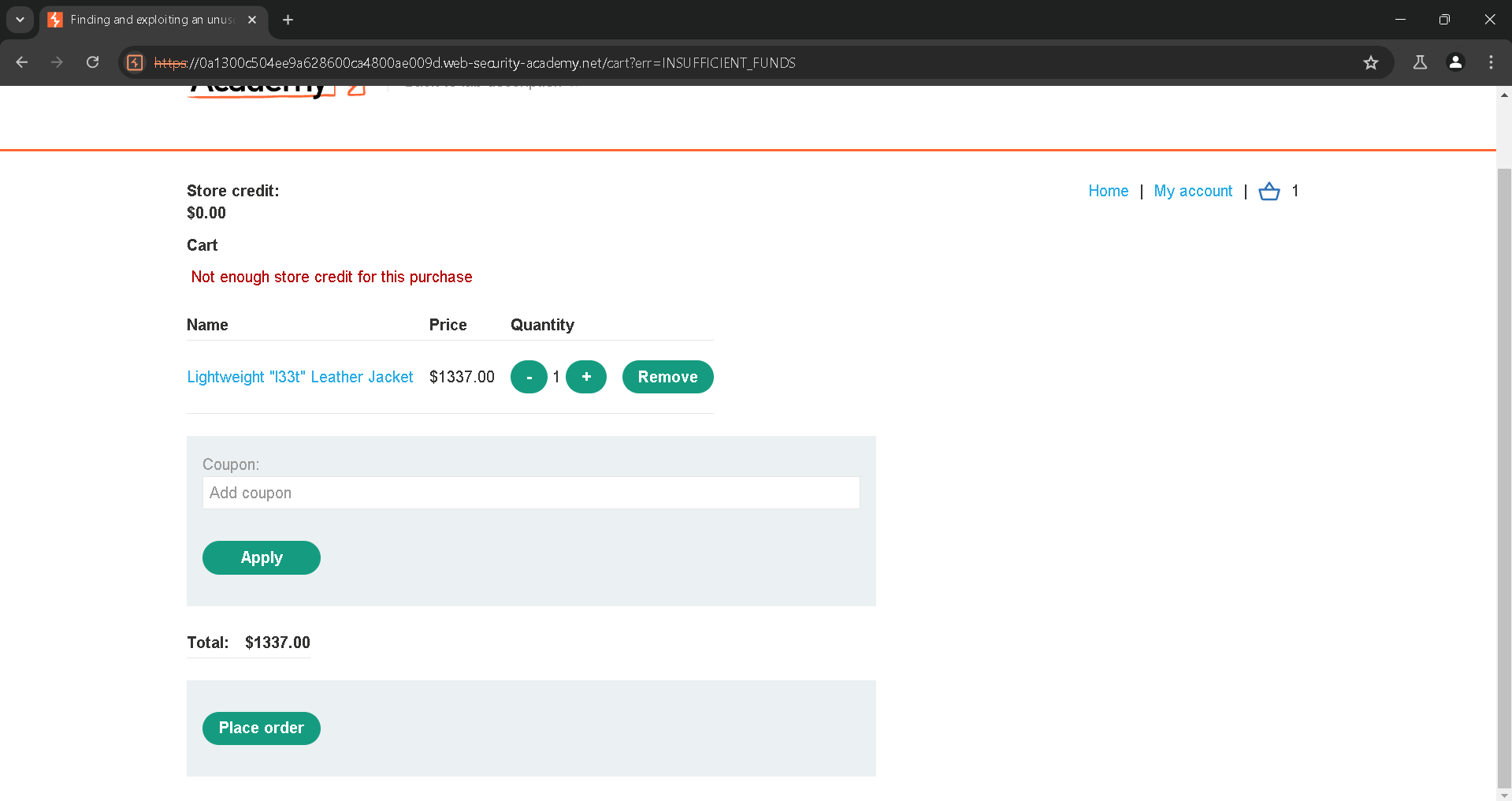
Task: Open the browser profile icon
Action: click(1455, 62)
